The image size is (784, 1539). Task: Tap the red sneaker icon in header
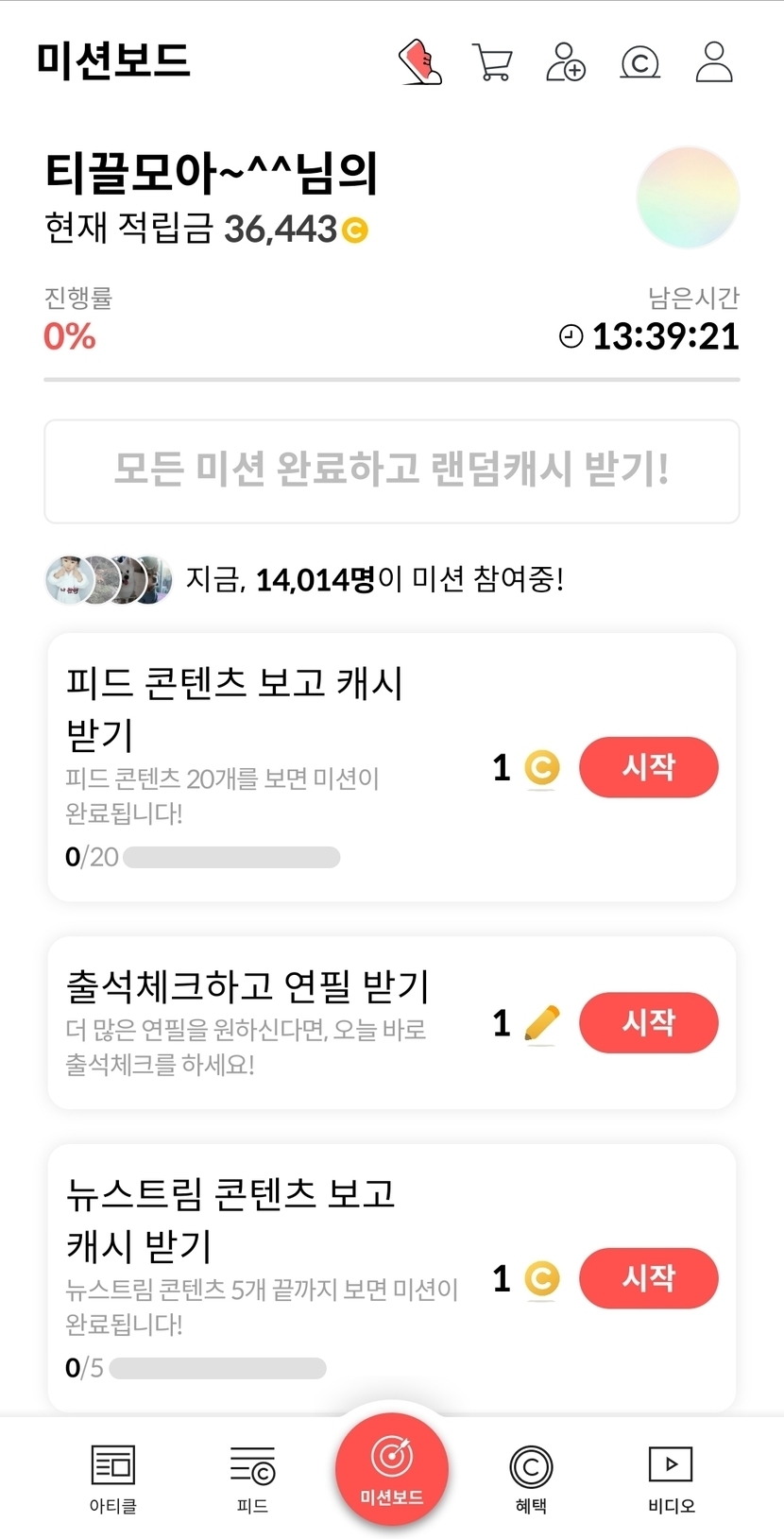420,62
